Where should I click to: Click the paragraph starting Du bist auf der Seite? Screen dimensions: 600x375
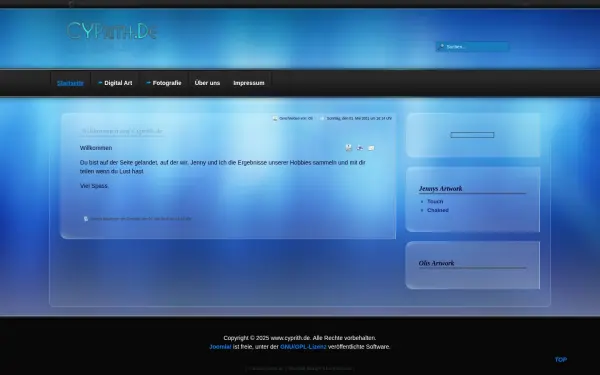tap(222, 167)
